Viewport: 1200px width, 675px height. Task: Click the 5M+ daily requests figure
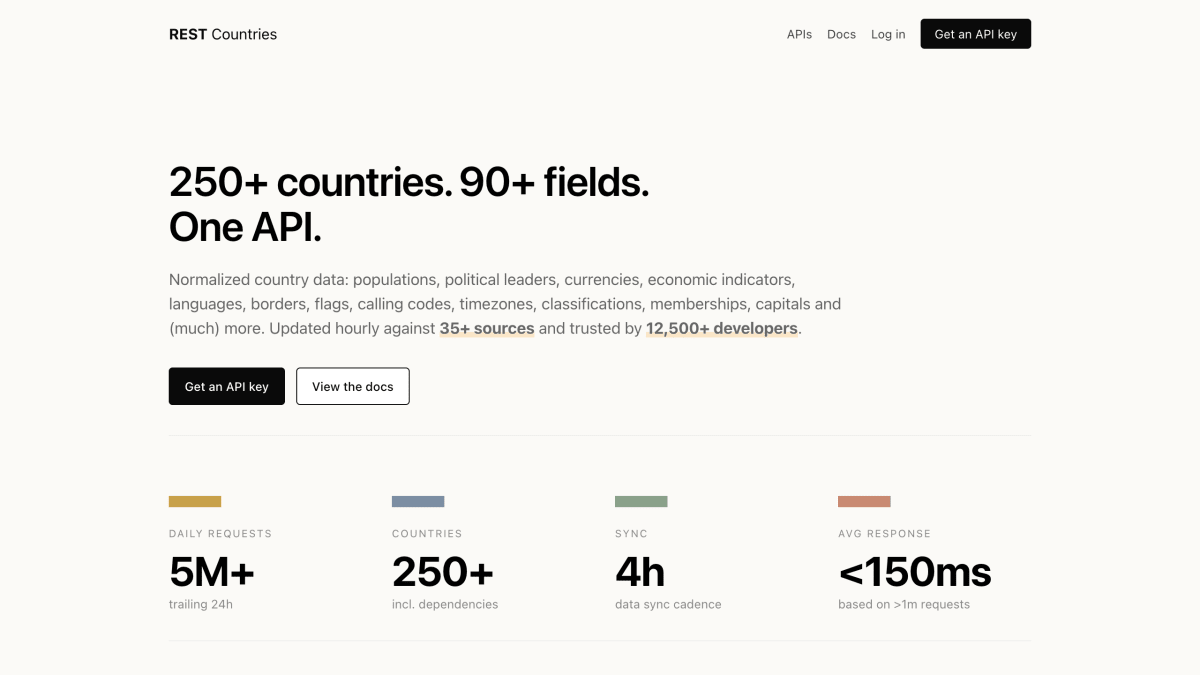click(x=212, y=572)
